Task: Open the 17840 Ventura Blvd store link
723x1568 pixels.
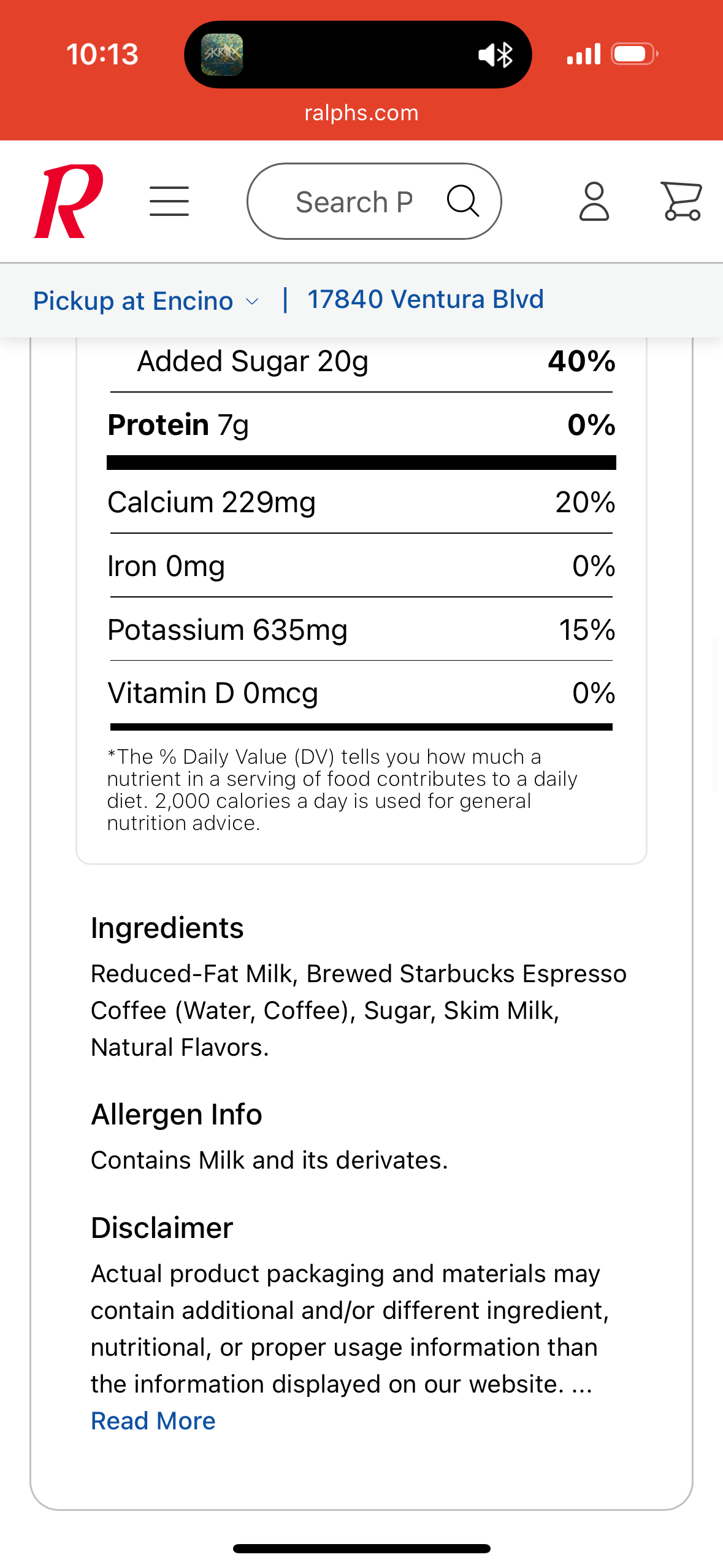Action: click(x=425, y=300)
